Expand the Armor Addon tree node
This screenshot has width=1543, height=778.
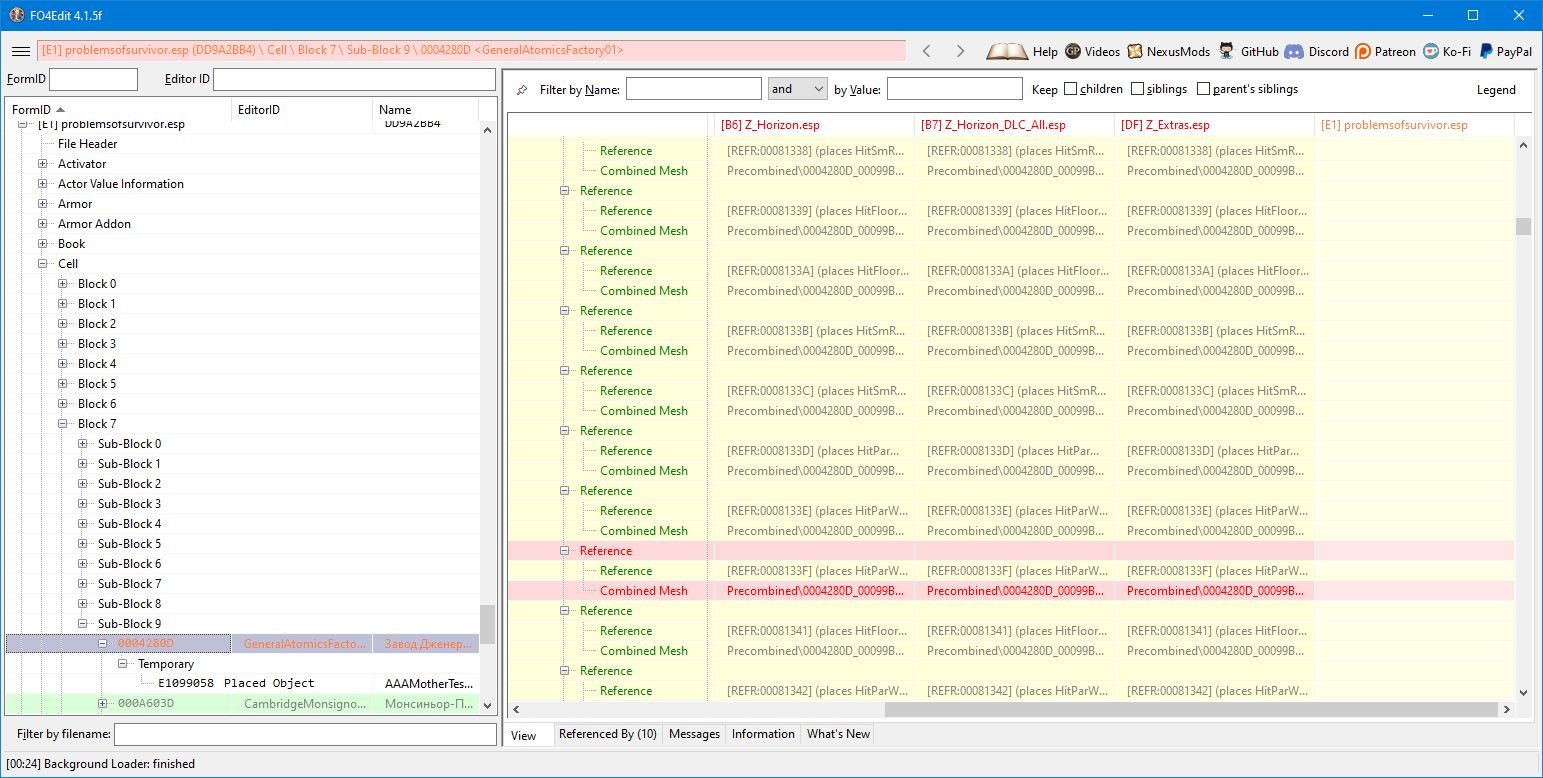tap(43, 224)
